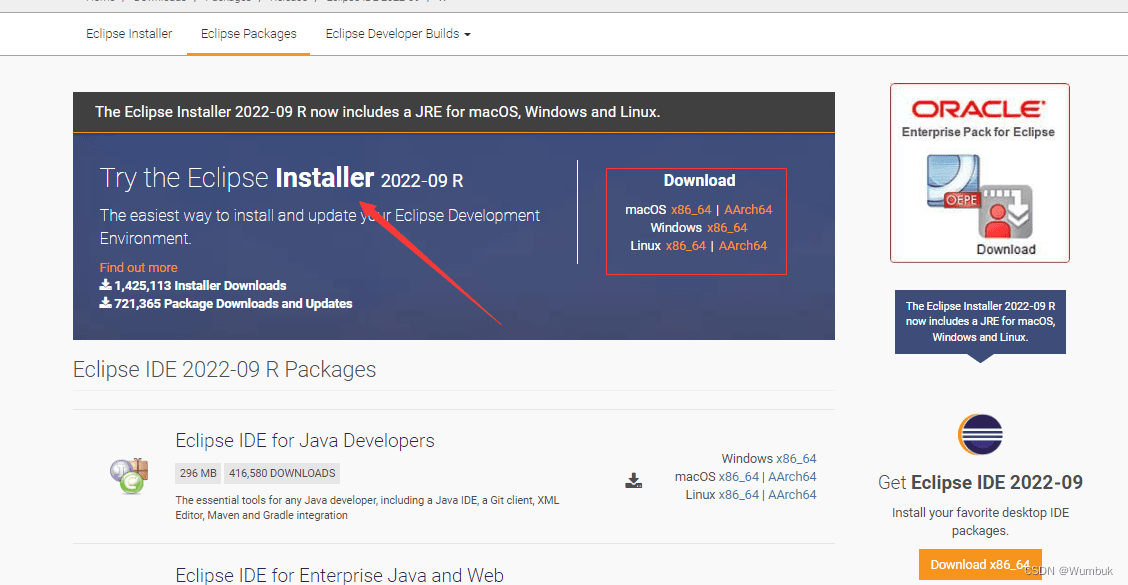This screenshot has height=585, width=1128.
Task: Get Java Developers package for Linux x86_64
Action: tap(739, 494)
